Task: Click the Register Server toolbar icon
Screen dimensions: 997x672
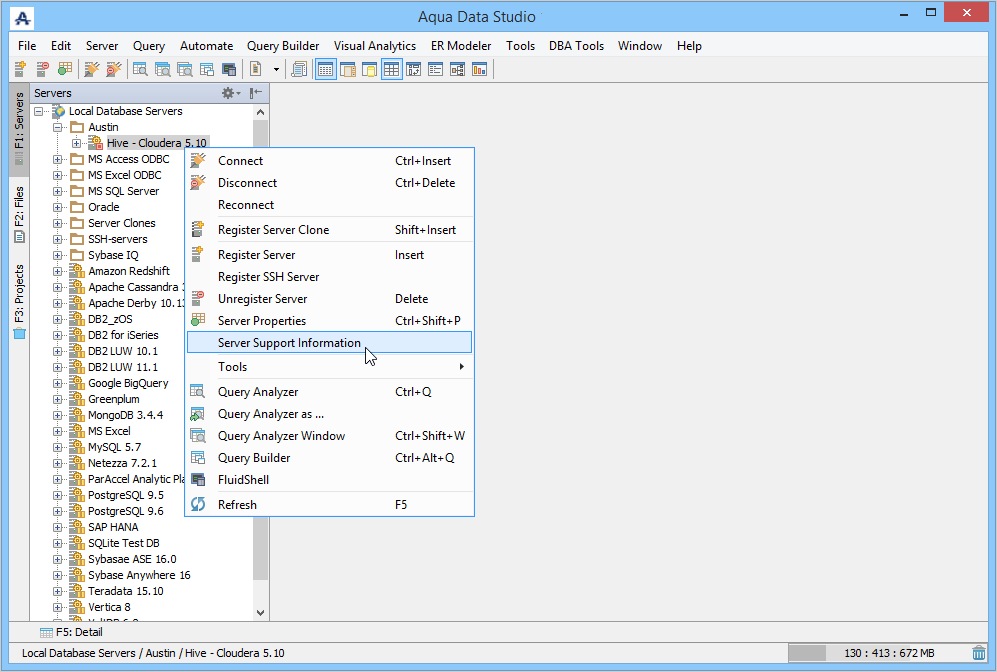Action: click(19, 69)
